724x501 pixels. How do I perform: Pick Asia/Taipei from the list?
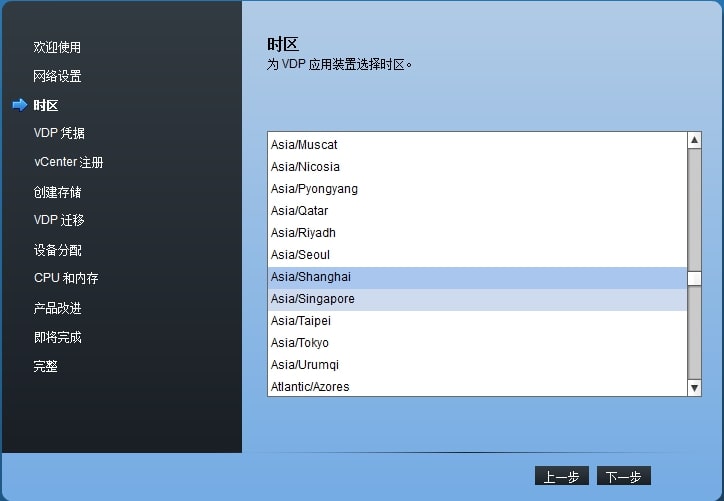477,321
